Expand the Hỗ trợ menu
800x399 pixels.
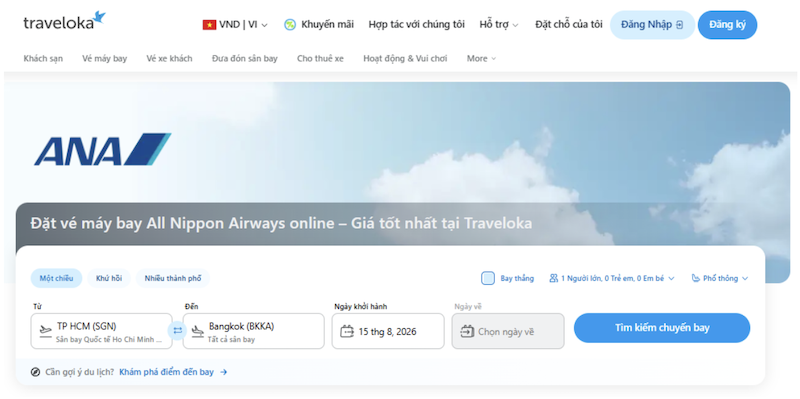tap(499, 24)
